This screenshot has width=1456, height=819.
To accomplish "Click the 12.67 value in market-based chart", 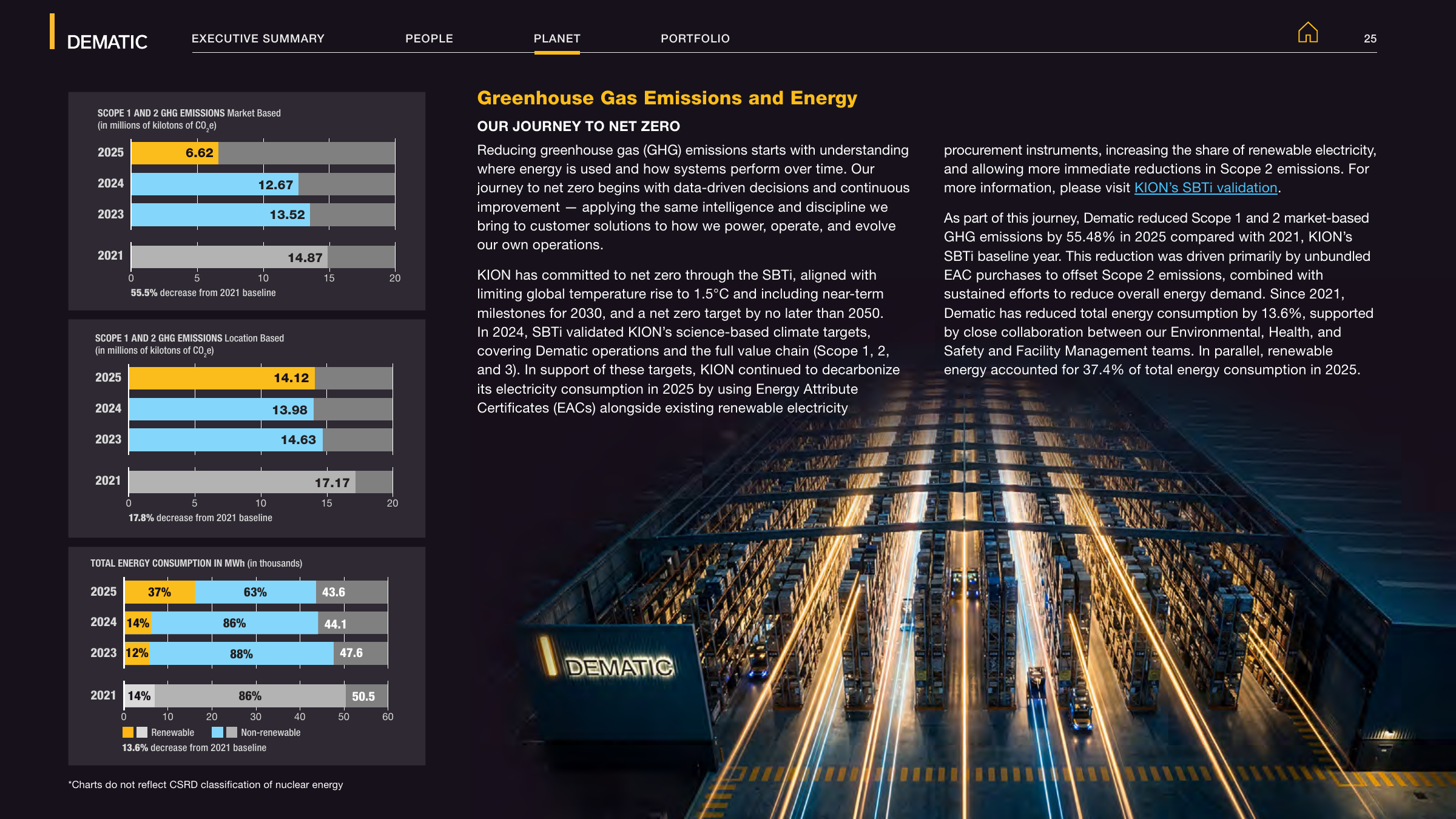I will coord(275,184).
